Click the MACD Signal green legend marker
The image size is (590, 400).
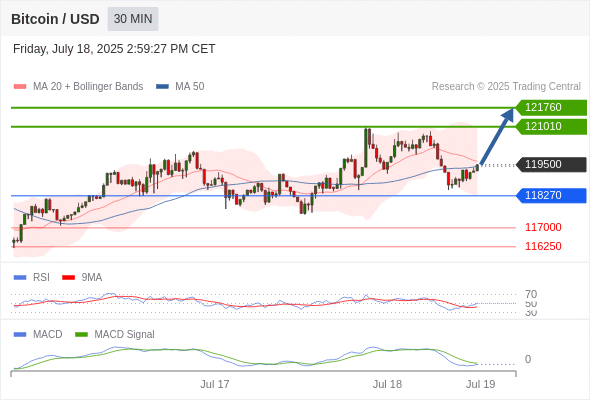coord(81,335)
